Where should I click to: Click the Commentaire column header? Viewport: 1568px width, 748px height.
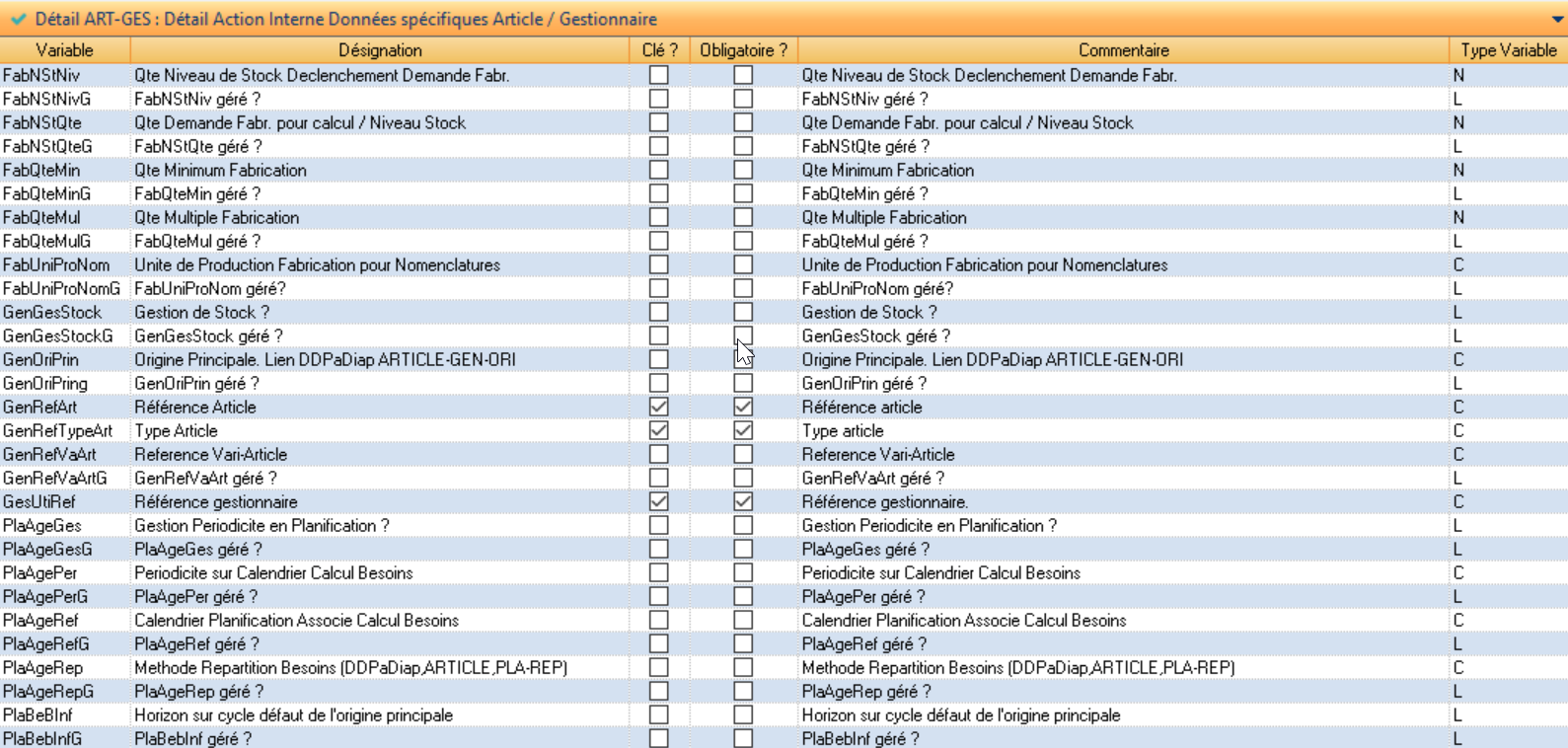(1123, 50)
